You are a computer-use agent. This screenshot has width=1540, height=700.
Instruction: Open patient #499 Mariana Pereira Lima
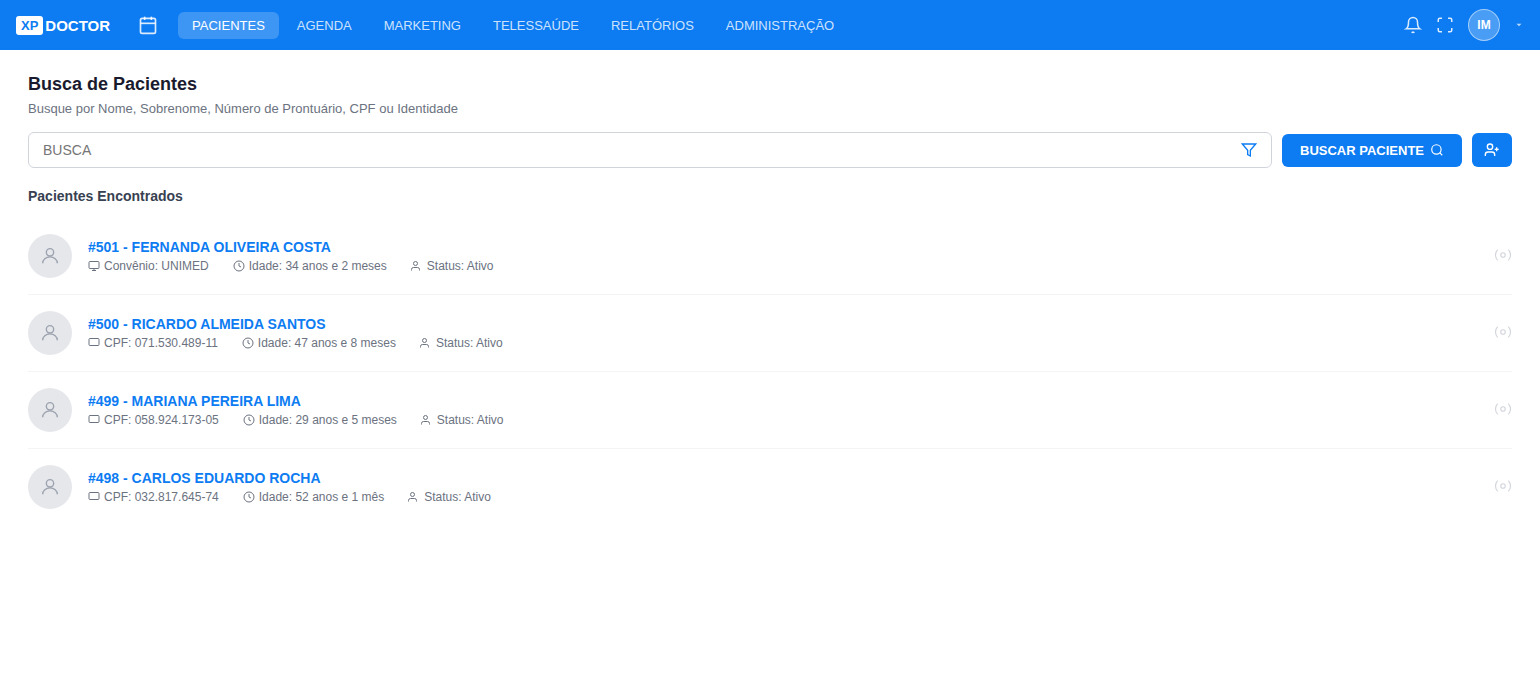[194, 401]
